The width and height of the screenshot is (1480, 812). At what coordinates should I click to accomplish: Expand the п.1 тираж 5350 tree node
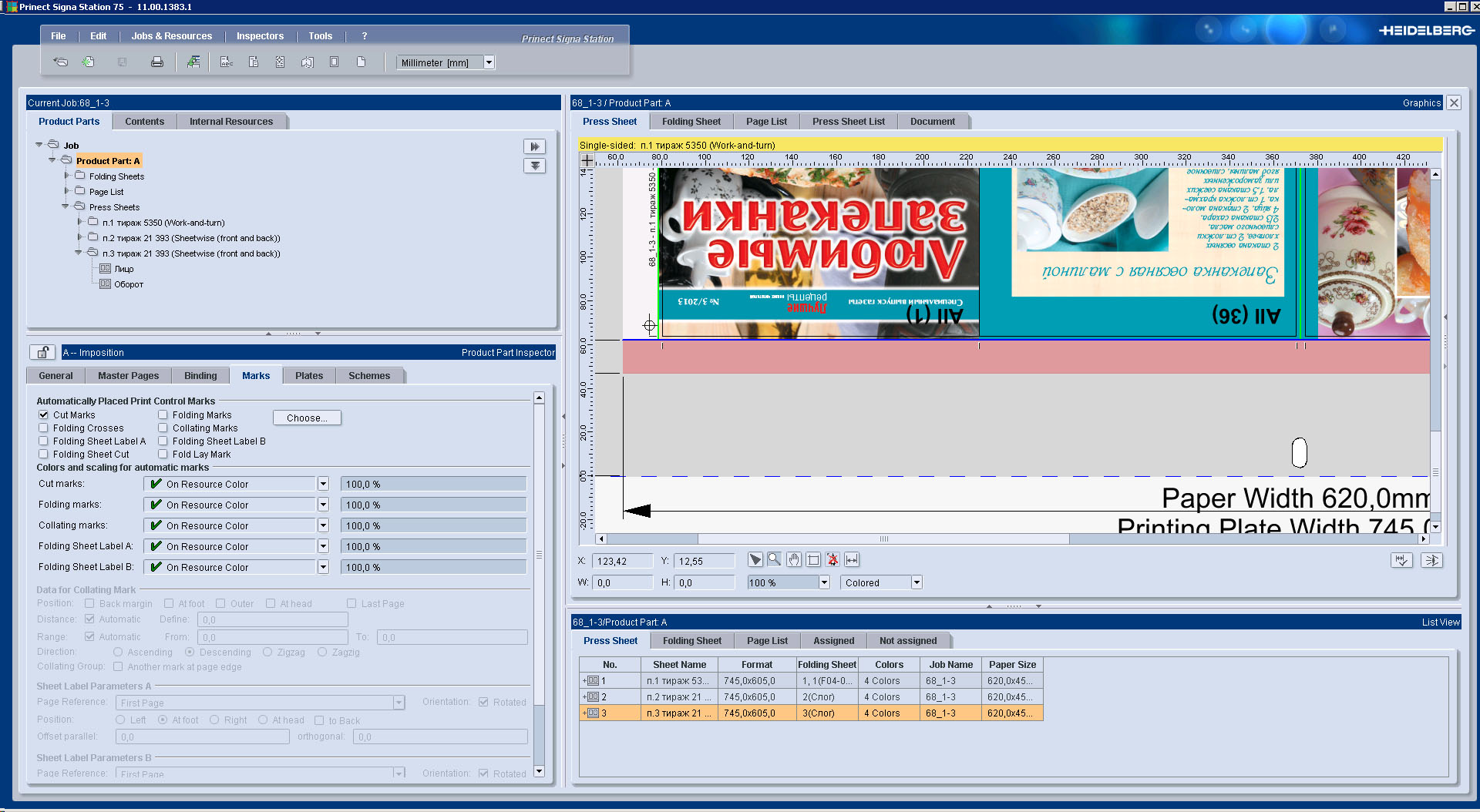pyautogui.click(x=79, y=222)
